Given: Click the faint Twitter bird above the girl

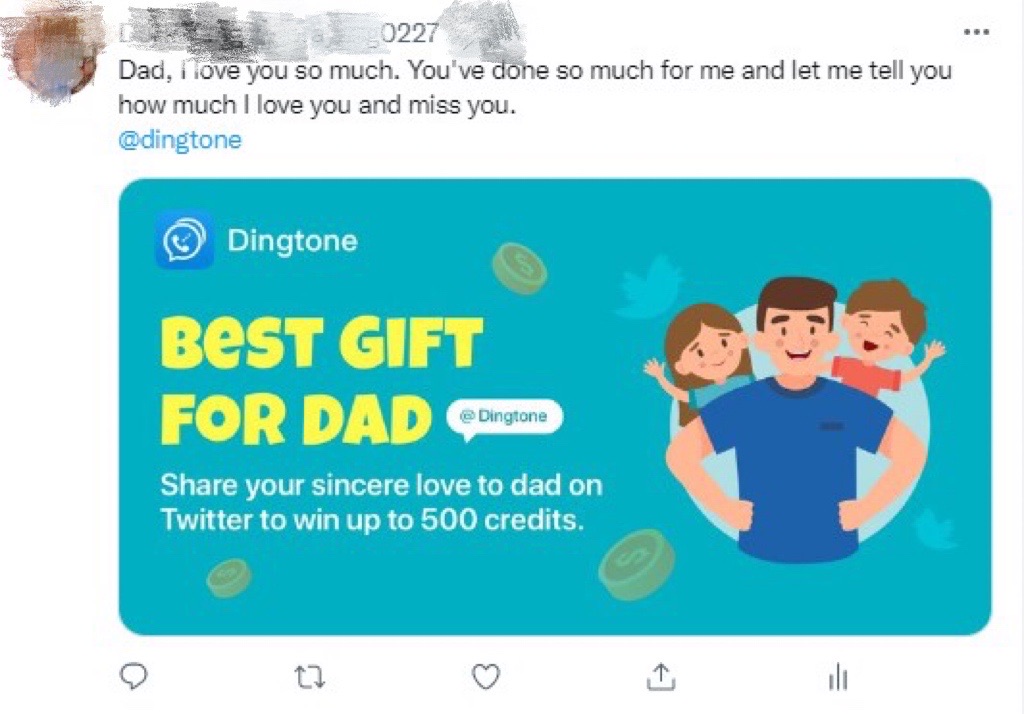Looking at the screenshot, I should tap(650, 285).
